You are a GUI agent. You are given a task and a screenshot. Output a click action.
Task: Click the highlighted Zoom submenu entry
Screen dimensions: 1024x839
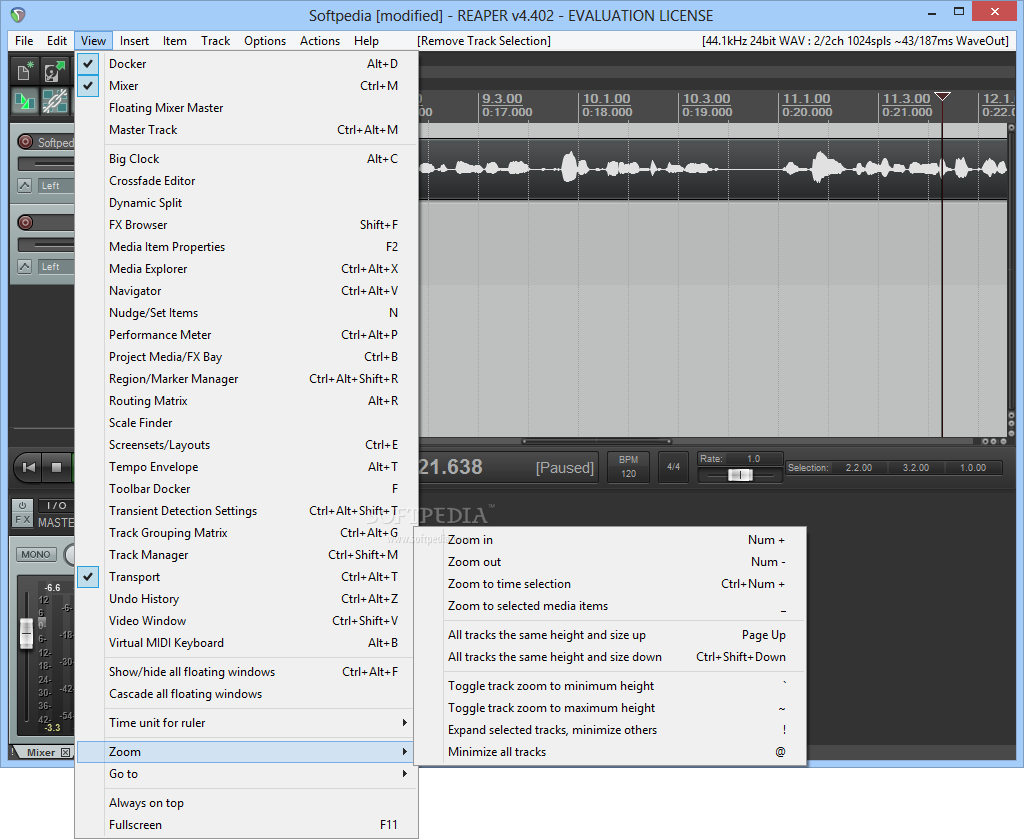tap(247, 752)
